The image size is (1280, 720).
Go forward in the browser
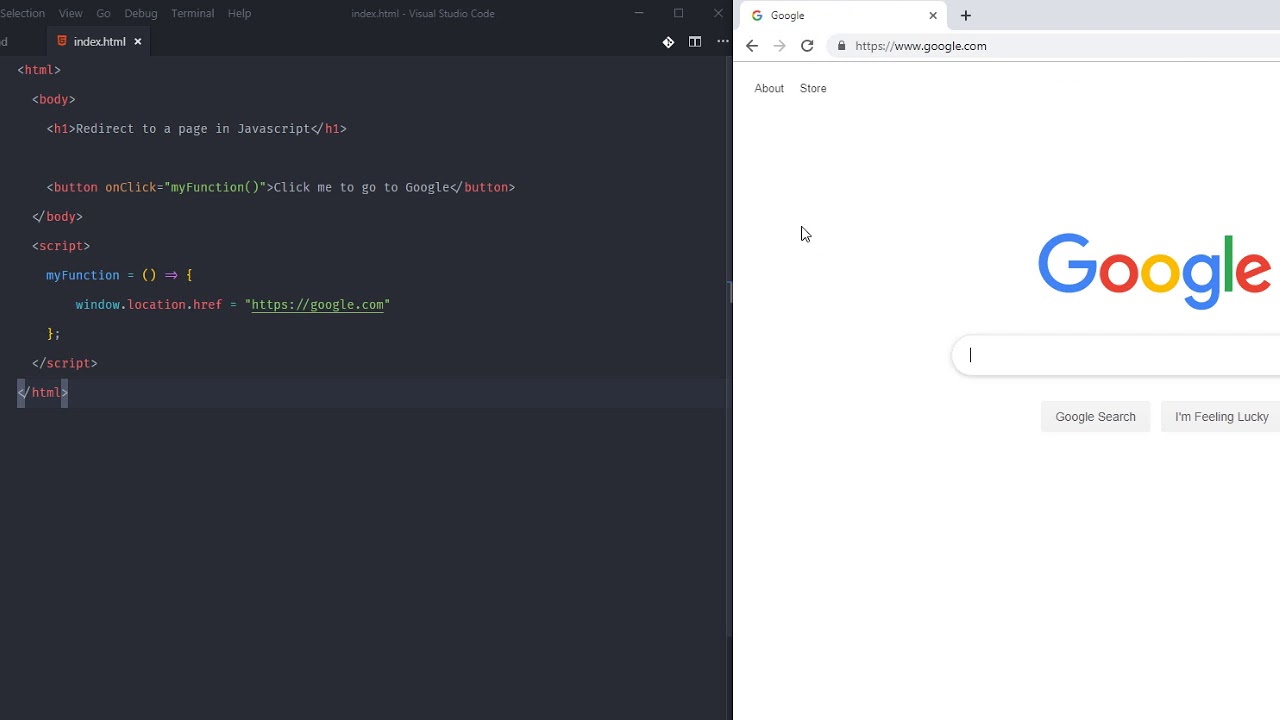point(780,46)
